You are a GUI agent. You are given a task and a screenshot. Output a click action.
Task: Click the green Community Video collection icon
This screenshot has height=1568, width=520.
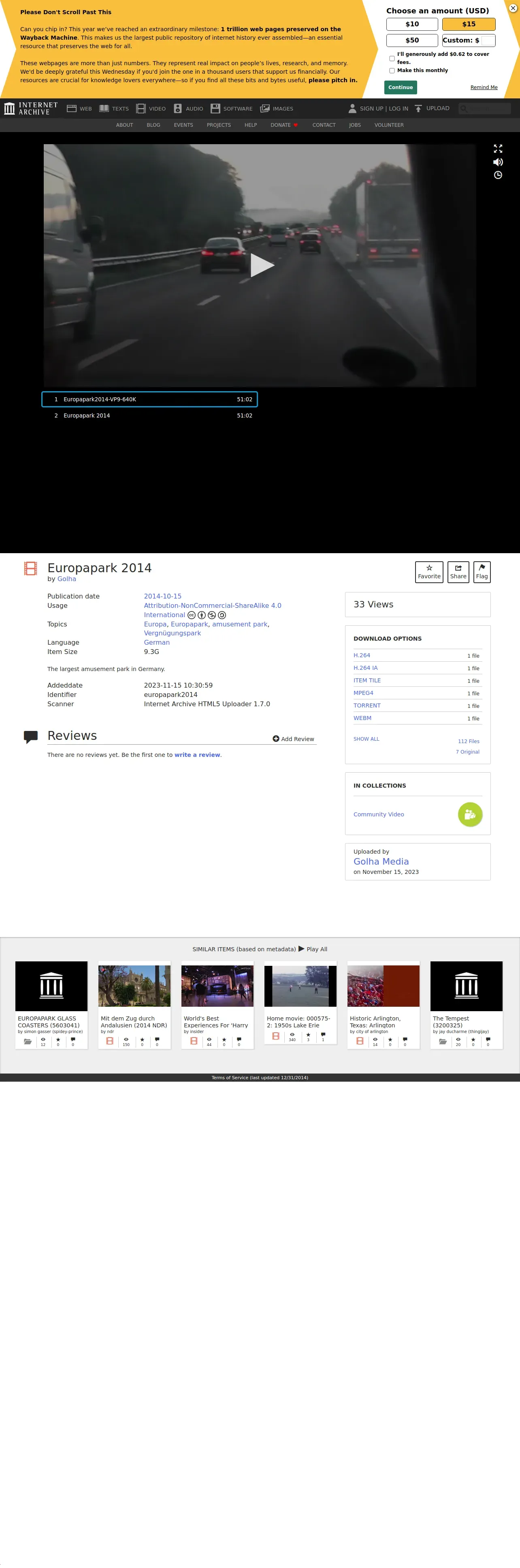(x=470, y=814)
